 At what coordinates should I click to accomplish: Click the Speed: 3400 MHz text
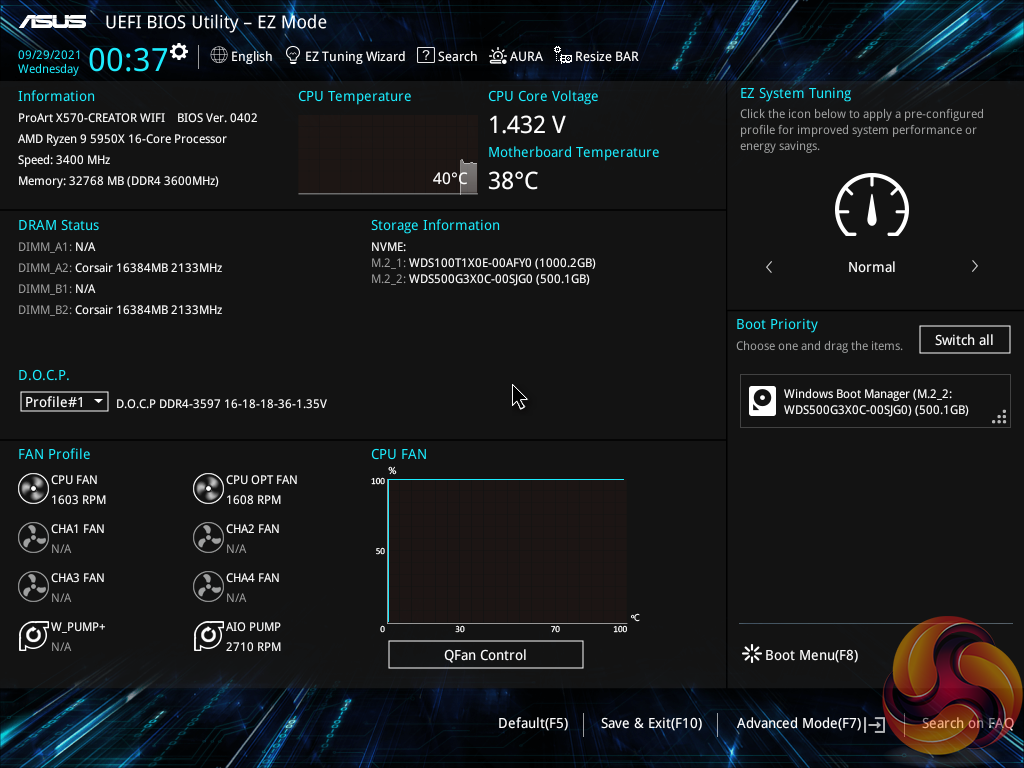[64, 160]
